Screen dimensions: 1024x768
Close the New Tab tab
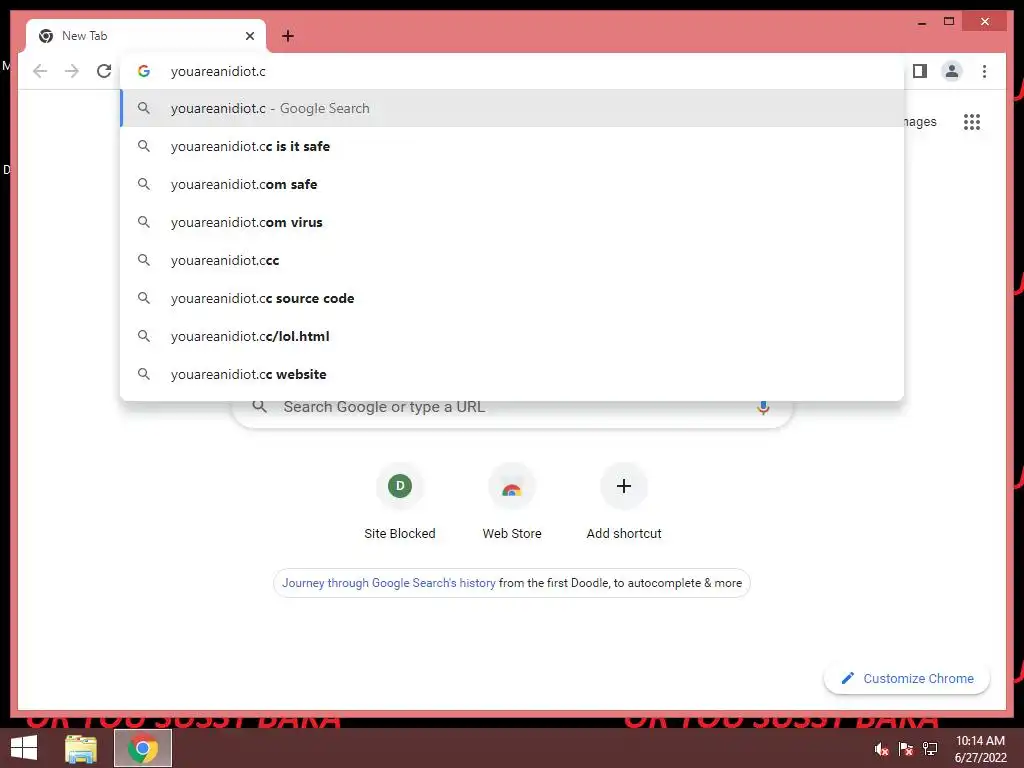click(249, 36)
